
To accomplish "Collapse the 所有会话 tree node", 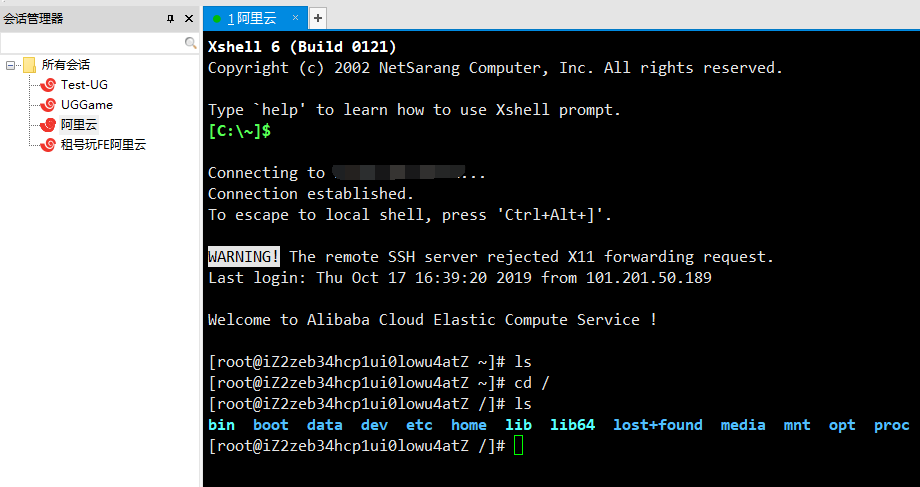I will pos(10,65).
